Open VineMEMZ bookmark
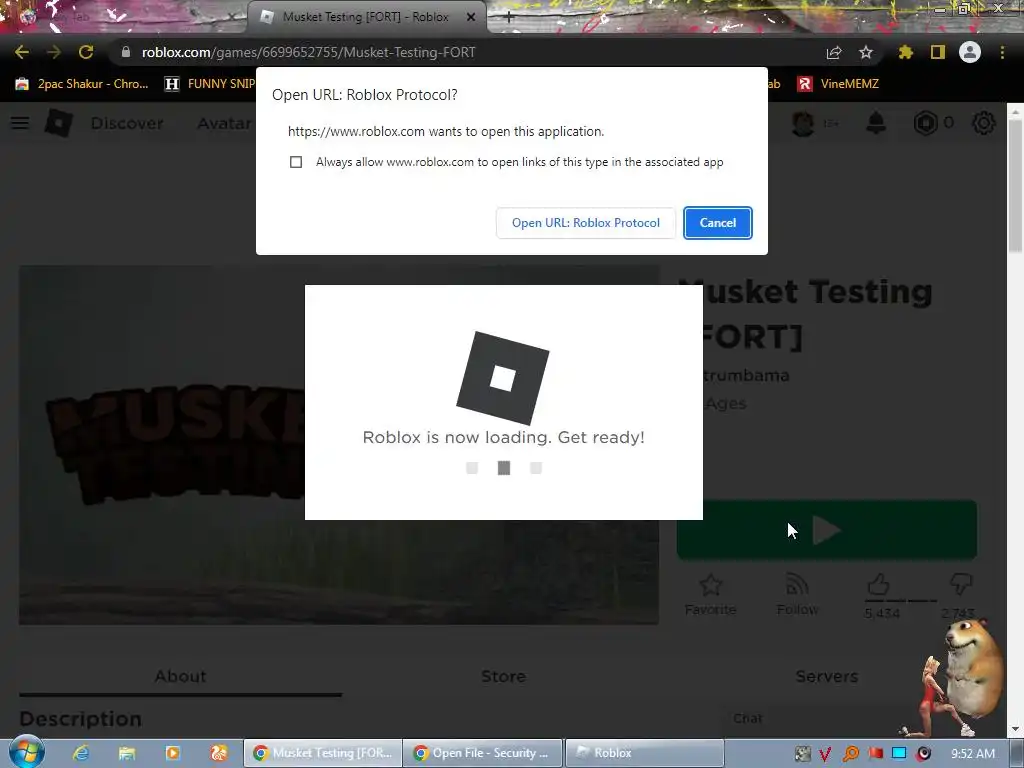The width and height of the screenshot is (1024, 768). [839, 84]
